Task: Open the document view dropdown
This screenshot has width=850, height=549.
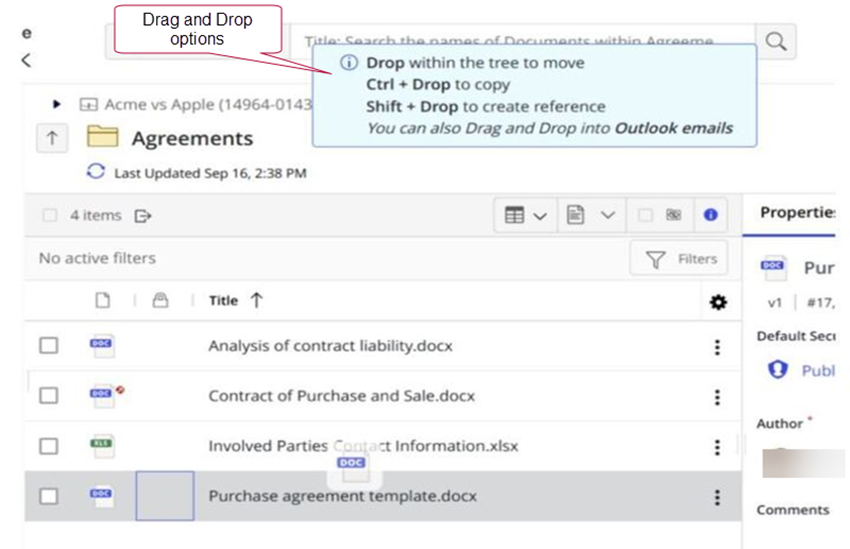Action: (590, 215)
